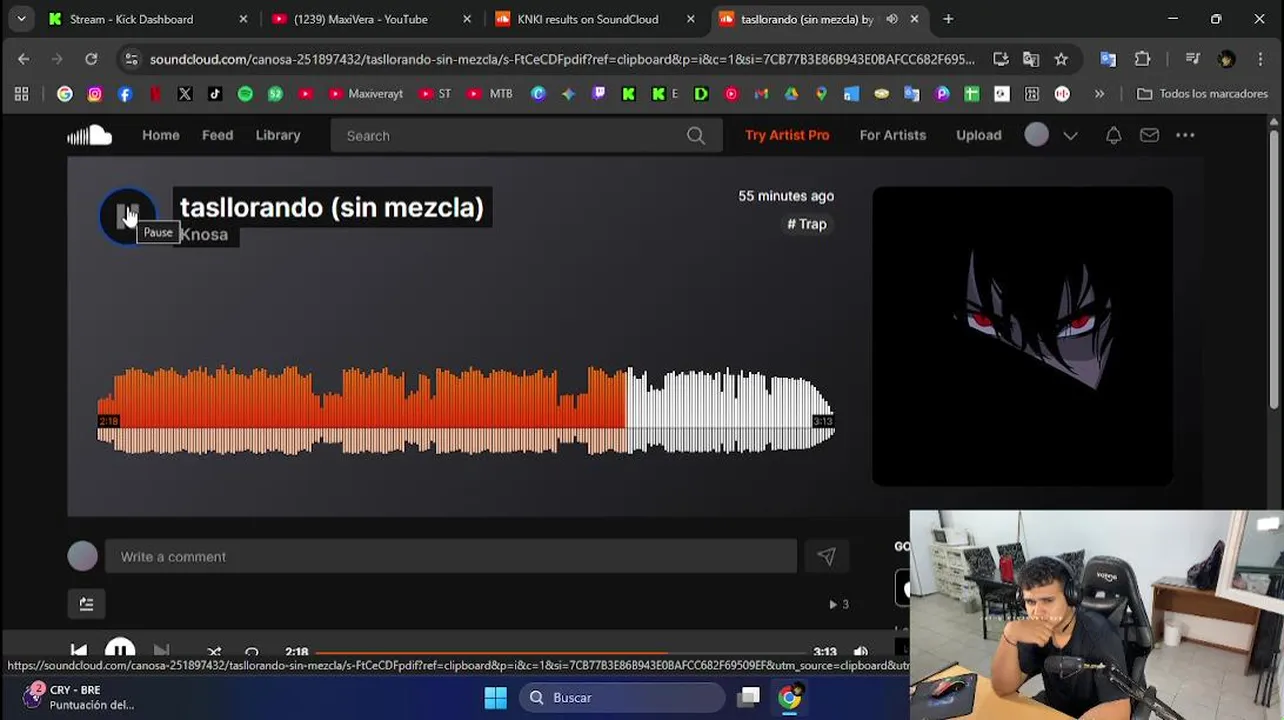Open SoundCloud more options (three dots)
The image size is (1284, 720).
click(x=1185, y=135)
